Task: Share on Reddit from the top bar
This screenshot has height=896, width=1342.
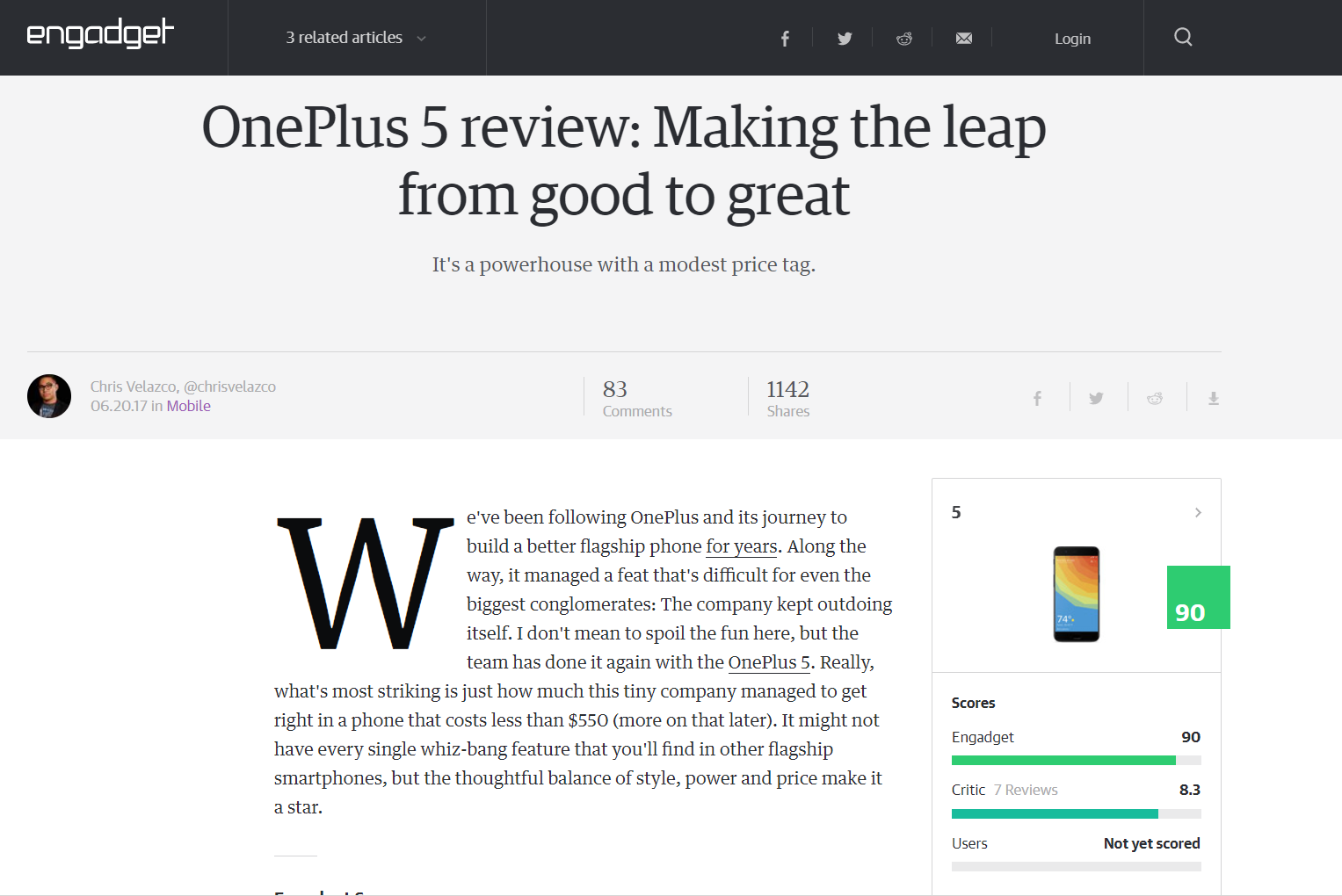Action: 904,39
